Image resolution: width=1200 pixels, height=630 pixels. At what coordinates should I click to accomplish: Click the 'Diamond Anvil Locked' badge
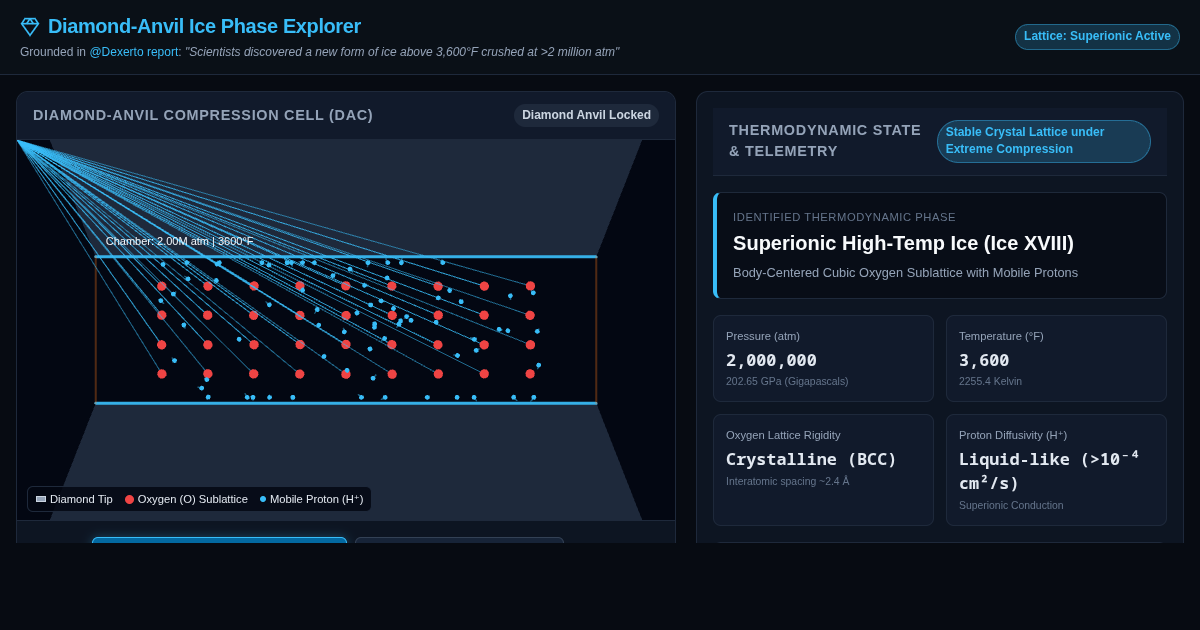(586, 115)
